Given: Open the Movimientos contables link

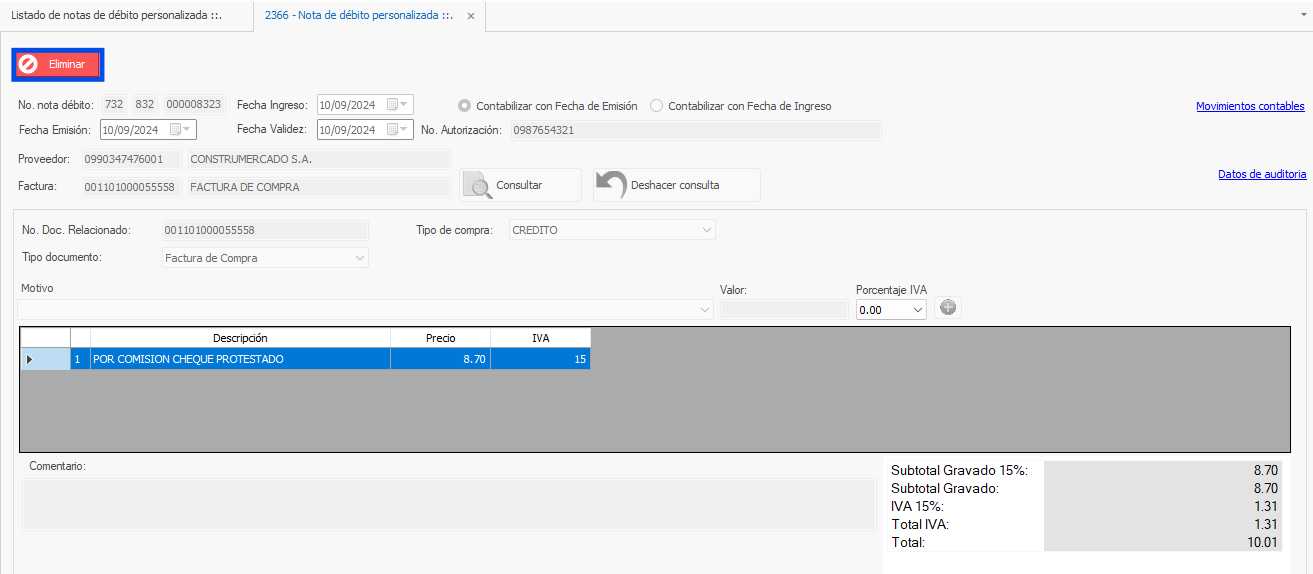Looking at the screenshot, I should 1250,106.
